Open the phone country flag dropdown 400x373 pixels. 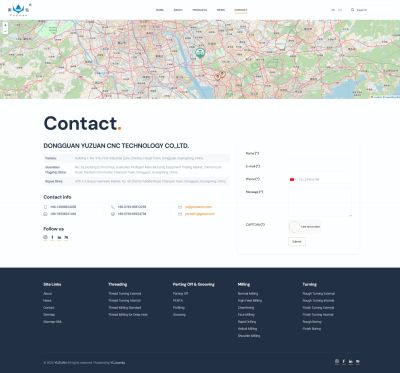coord(293,180)
